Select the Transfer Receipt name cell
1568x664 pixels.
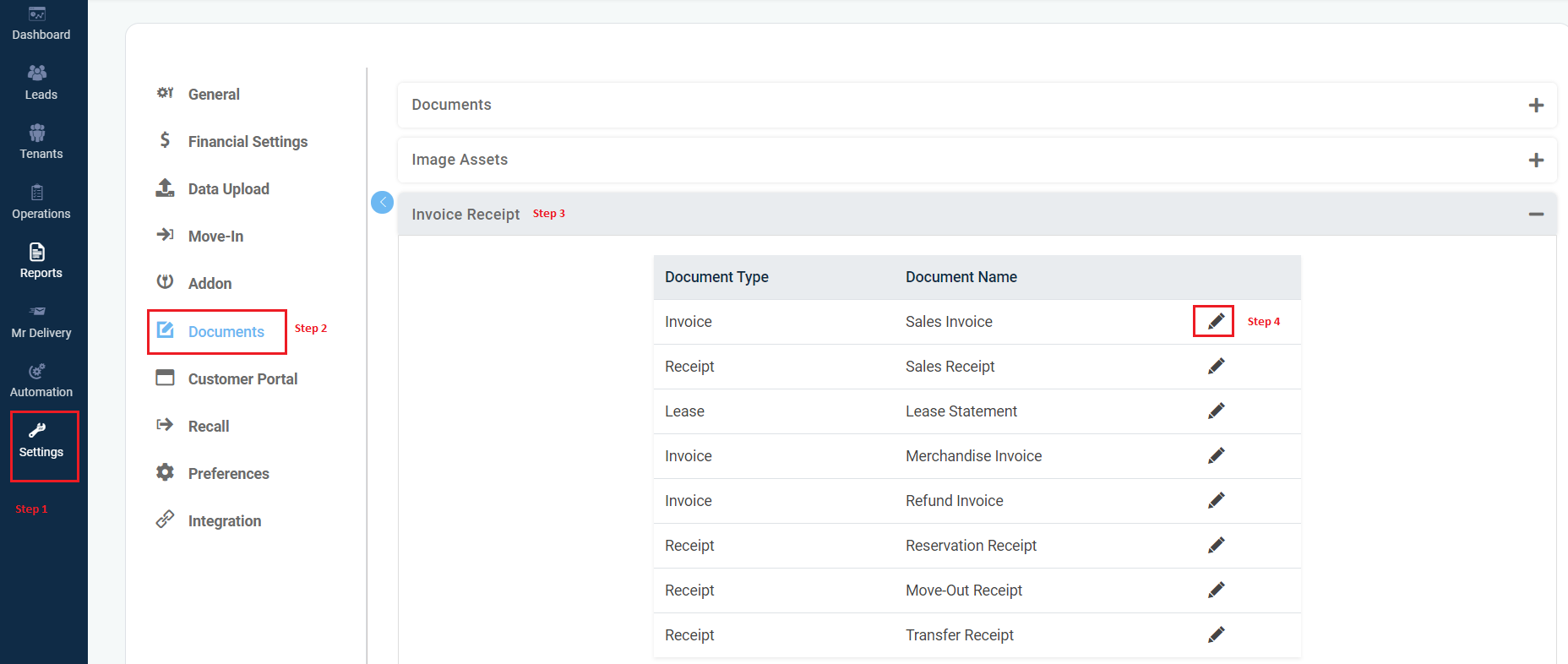(x=960, y=635)
